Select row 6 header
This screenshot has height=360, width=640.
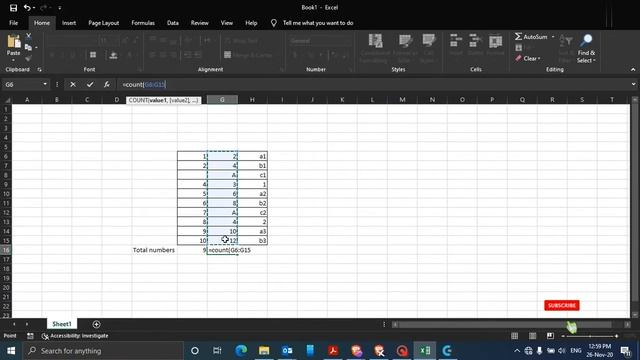6,156
